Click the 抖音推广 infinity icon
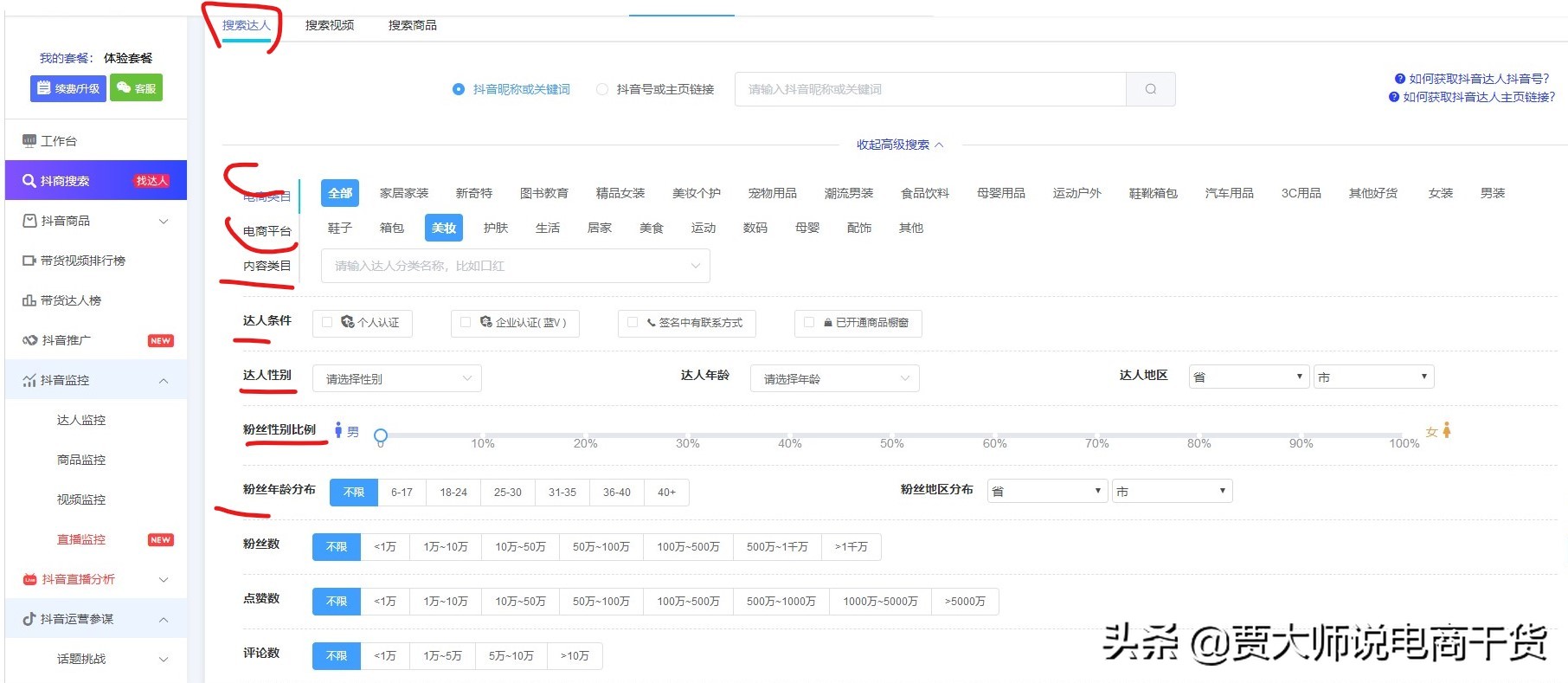The height and width of the screenshot is (683, 1568). pyautogui.click(x=29, y=340)
